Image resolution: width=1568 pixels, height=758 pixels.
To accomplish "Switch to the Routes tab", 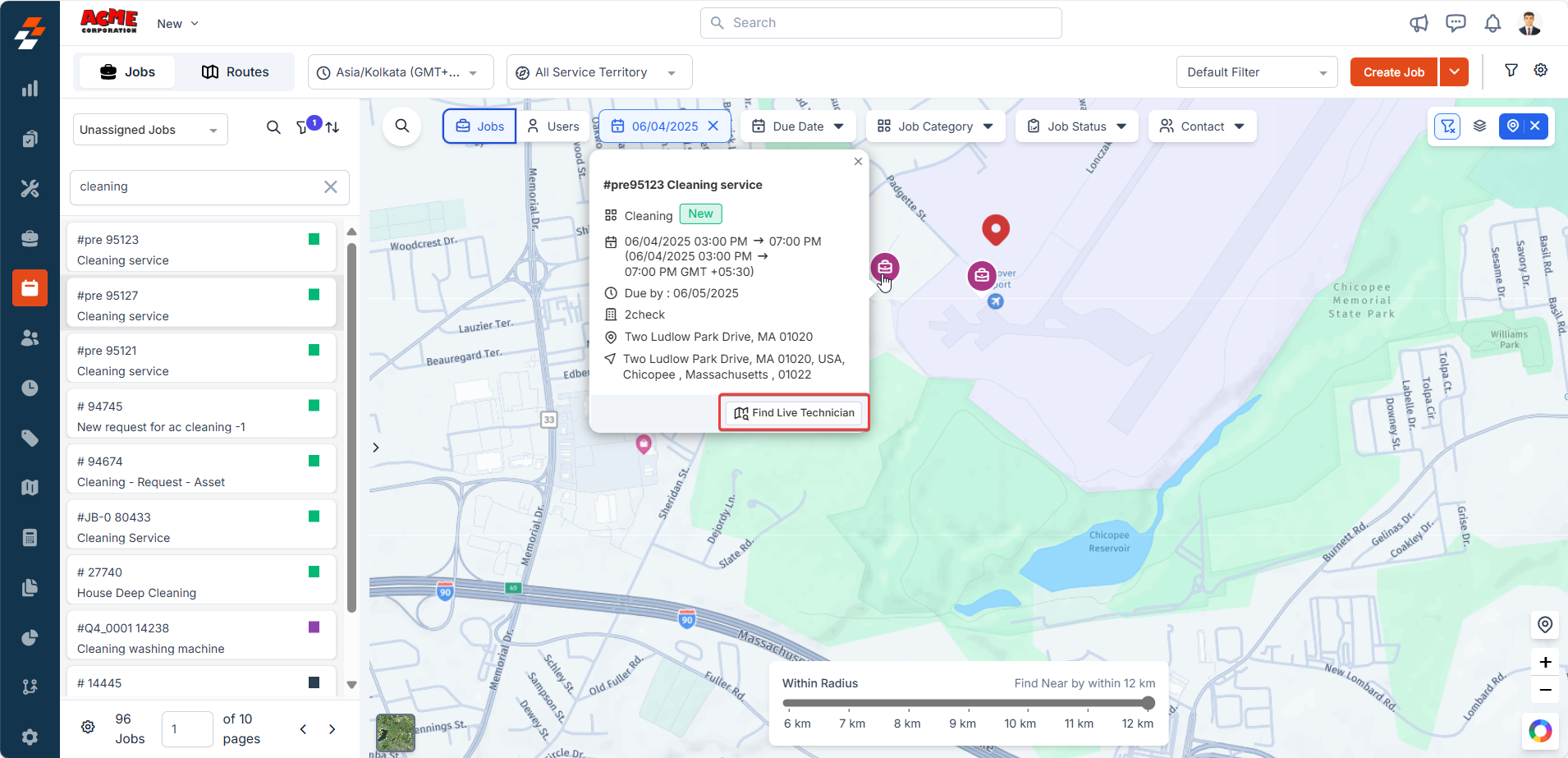I will [235, 72].
